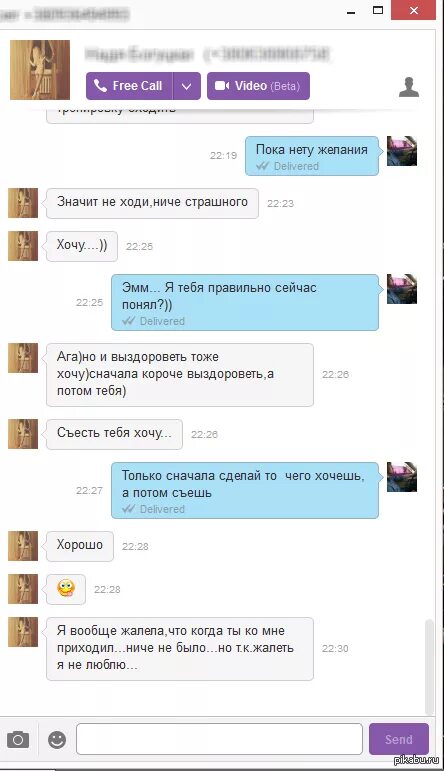Image resolution: width=444 pixels, height=771 pixels.
Task: Click the contact's large profile picture
Action: click(40, 70)
